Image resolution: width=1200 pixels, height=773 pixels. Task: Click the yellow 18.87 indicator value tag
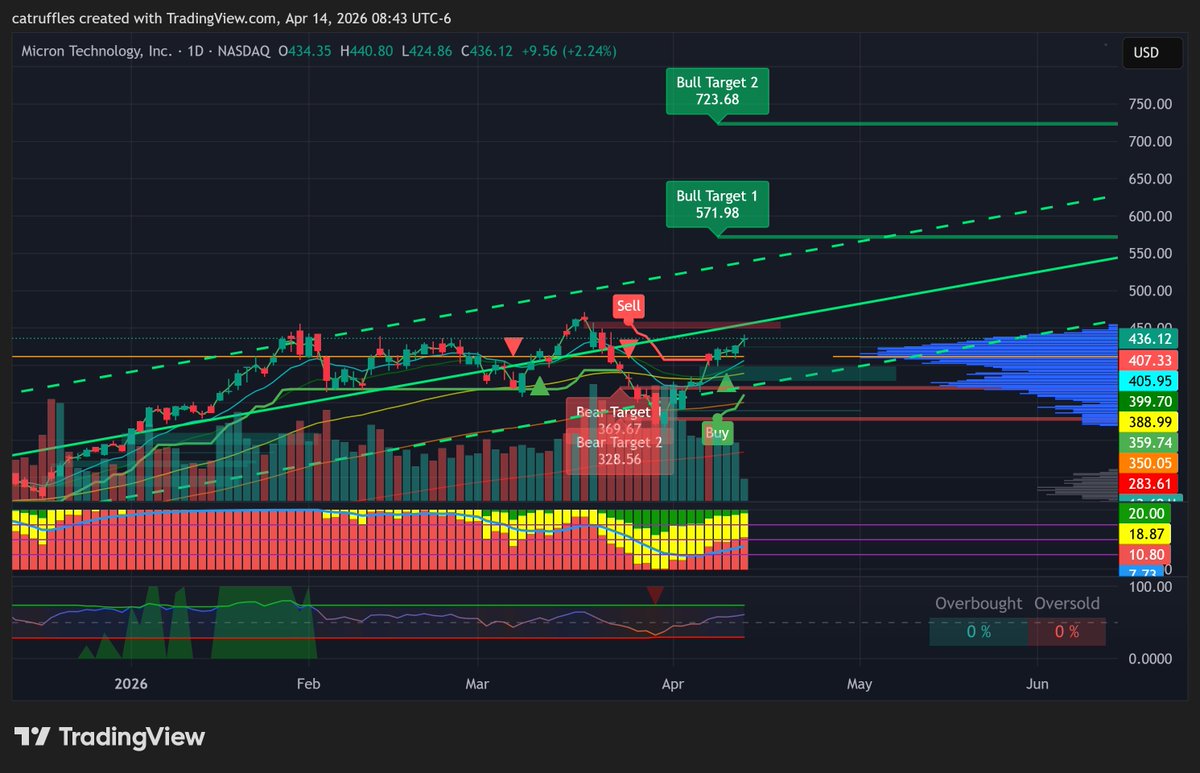click(x=1147, y=534)
